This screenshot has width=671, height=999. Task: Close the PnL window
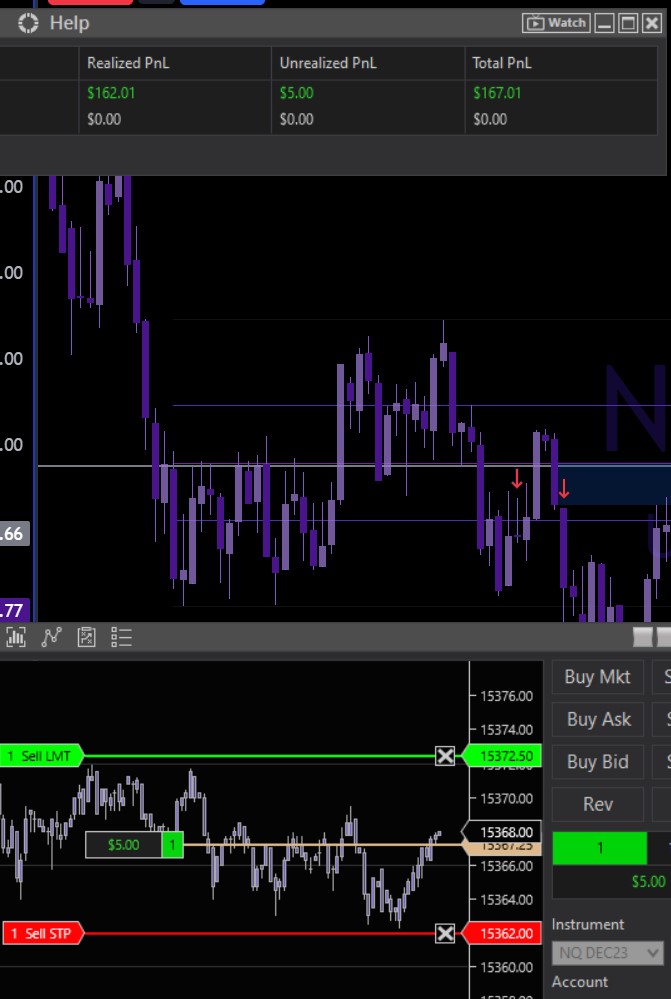point(652,24)
